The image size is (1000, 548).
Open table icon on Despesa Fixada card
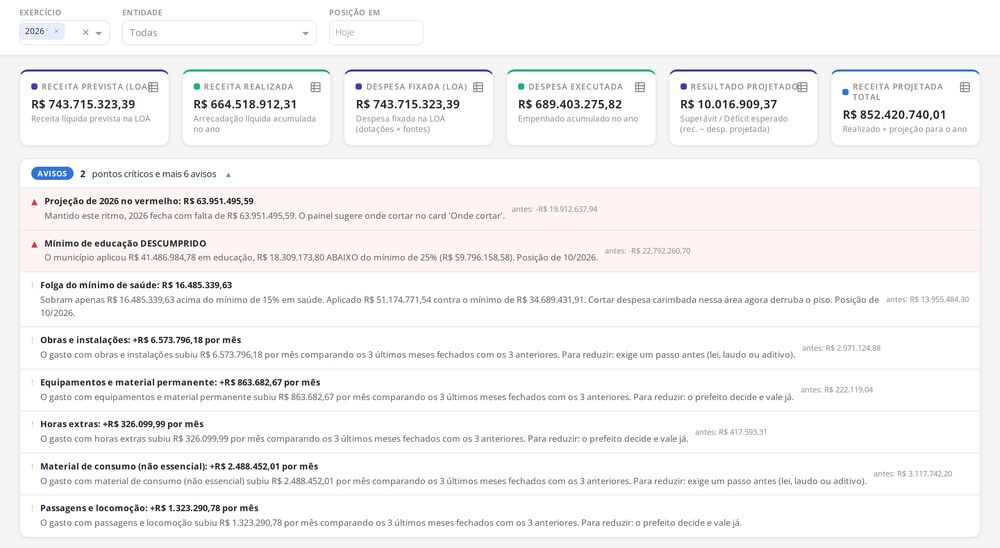[x=478, y=87]
